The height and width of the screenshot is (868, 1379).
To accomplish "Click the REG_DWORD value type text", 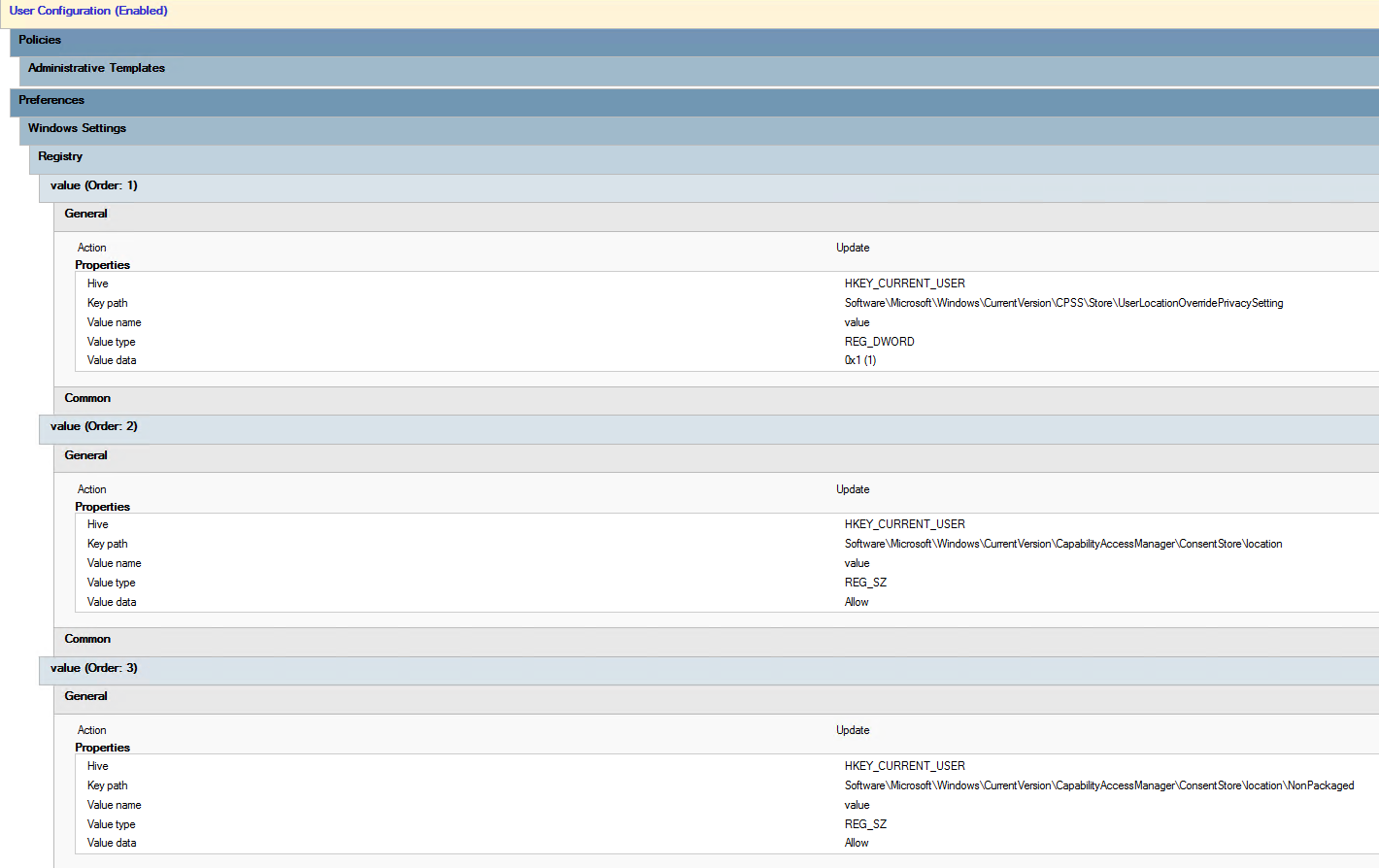I will [x=879, y=342].
